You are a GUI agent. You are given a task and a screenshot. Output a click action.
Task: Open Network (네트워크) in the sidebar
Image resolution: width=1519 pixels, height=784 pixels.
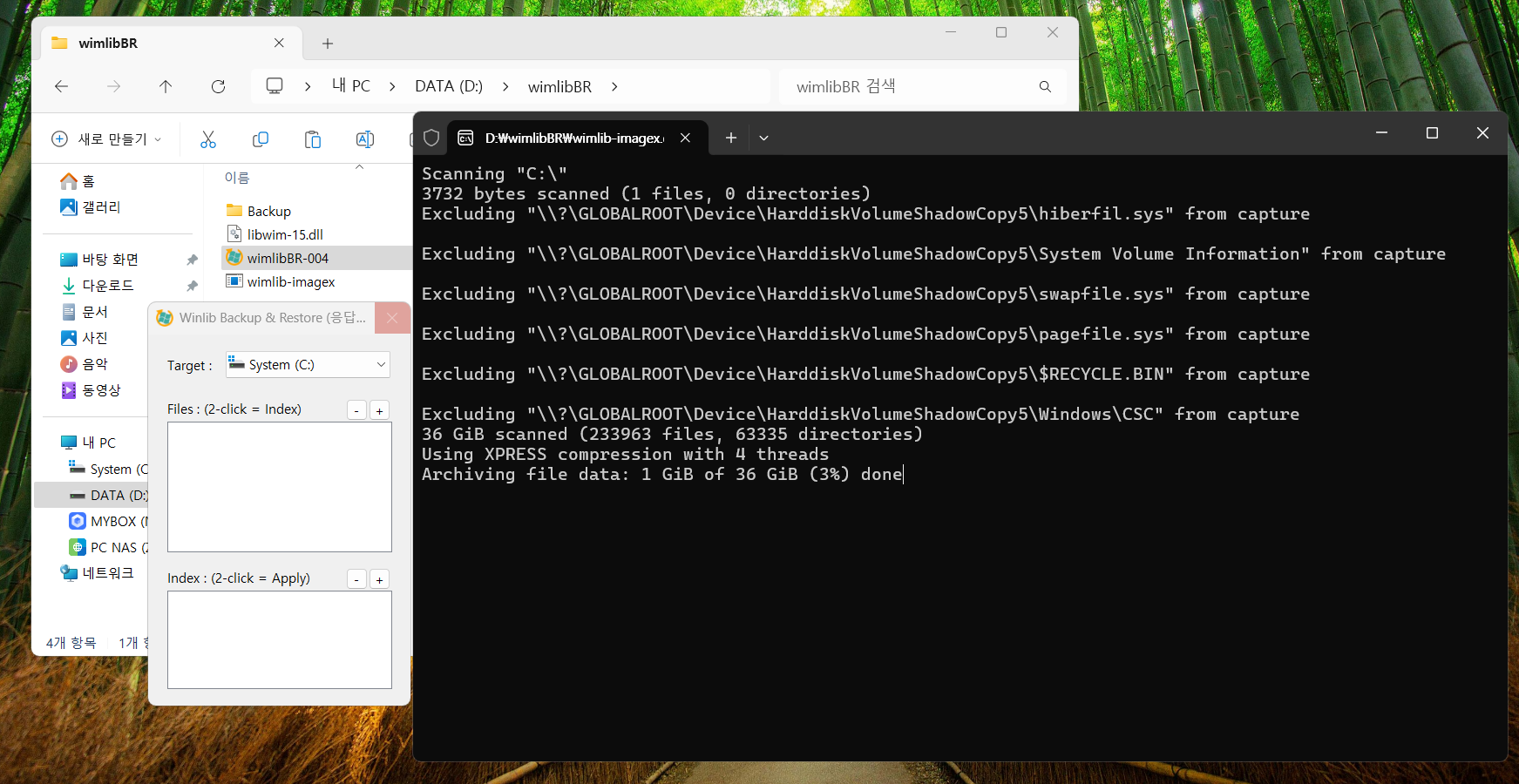[x=97, y=573]
